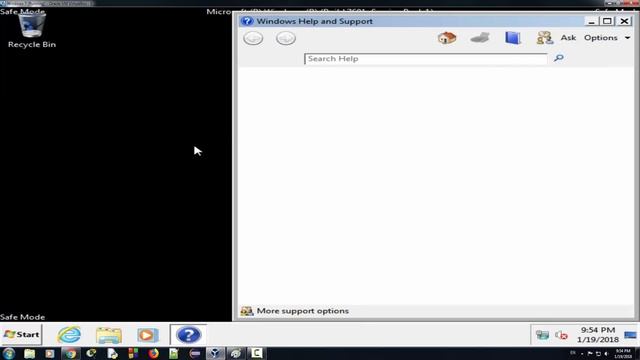The height and width of the screenshot is (360, 640).
Task: Click the Ask text link
Action: point(568,38)
